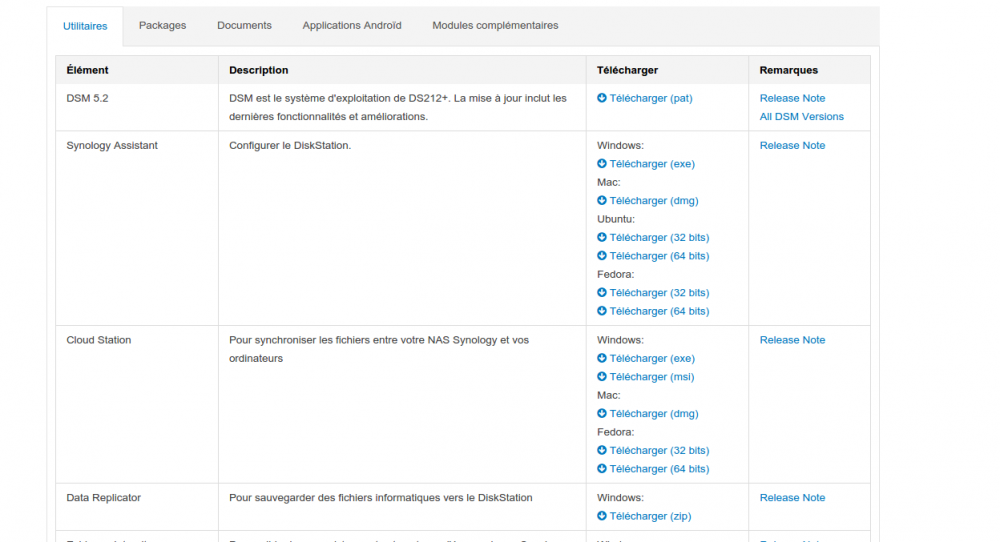Go to Modules complémentaires tab

pyautogui.click(x=495, y=26)
